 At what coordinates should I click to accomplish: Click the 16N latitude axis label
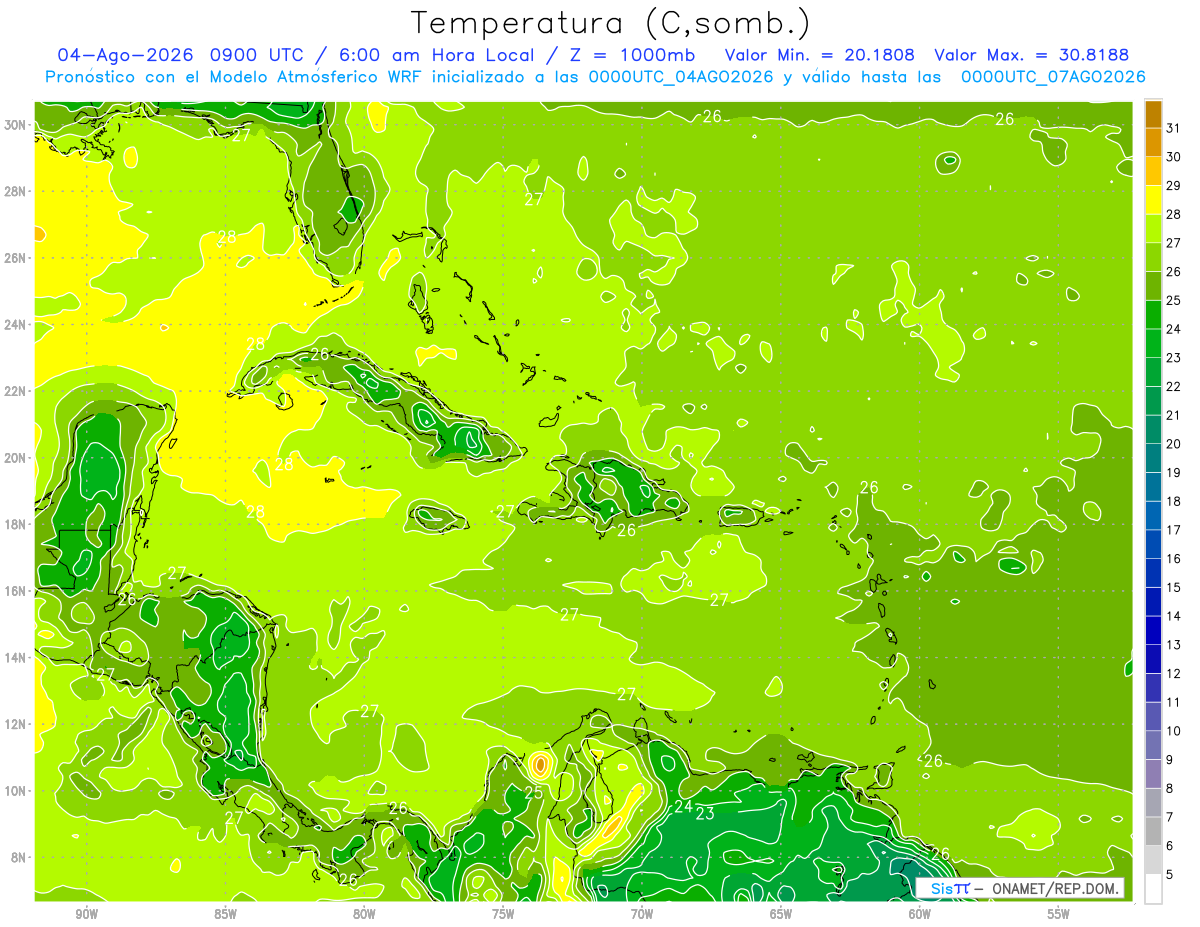tap(17, 591)
